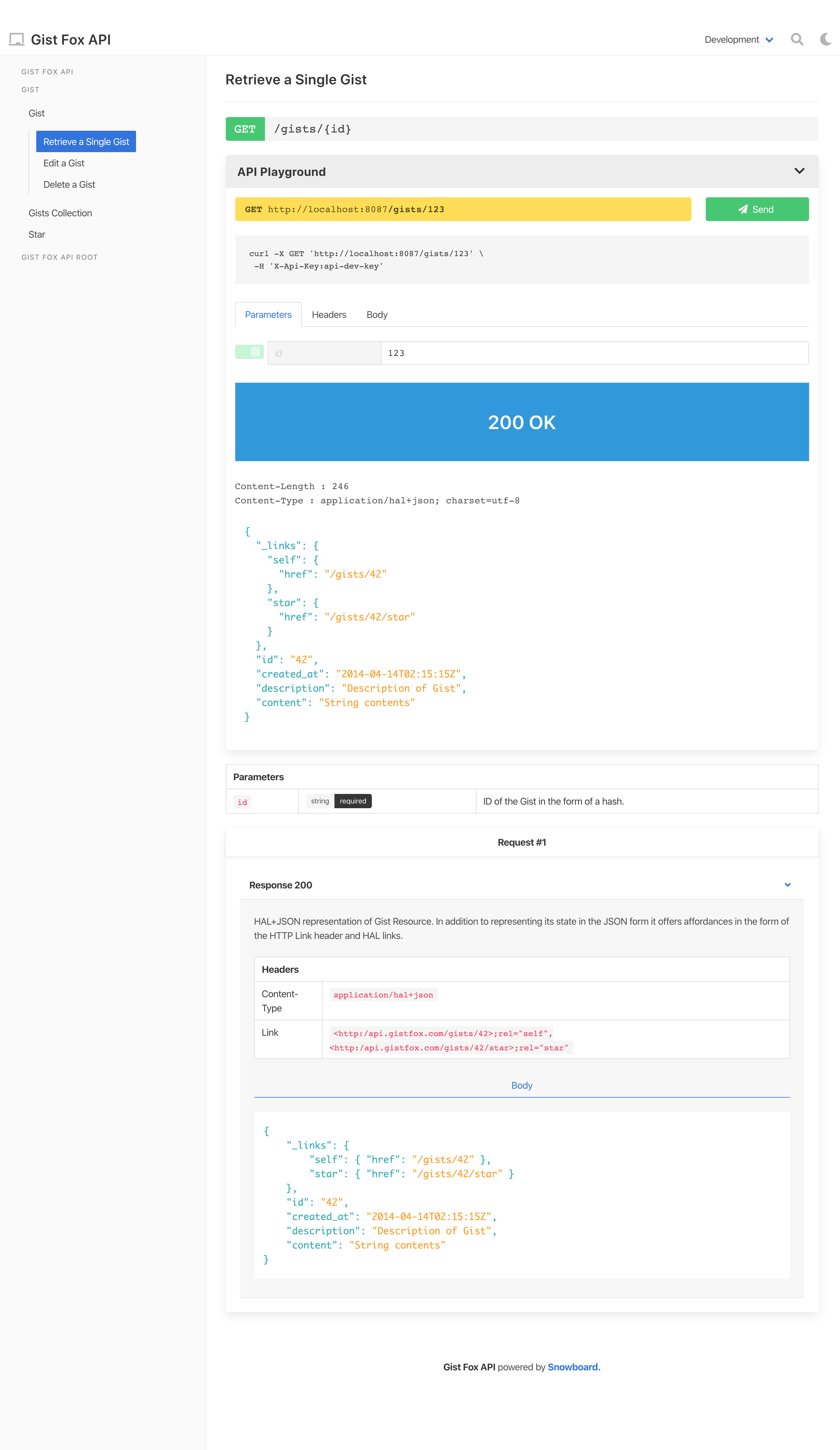Go to Gists Collection in sidebar
840x1450 pixels.
coord(60,213)
